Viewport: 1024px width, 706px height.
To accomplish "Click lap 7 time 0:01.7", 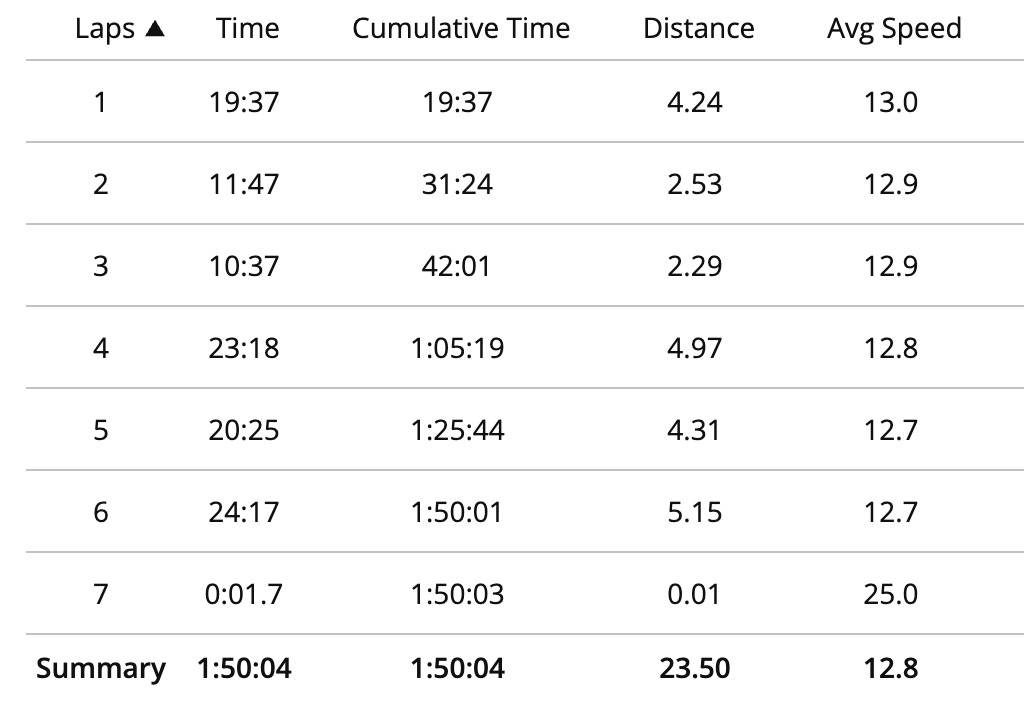I will coord(244,594).
